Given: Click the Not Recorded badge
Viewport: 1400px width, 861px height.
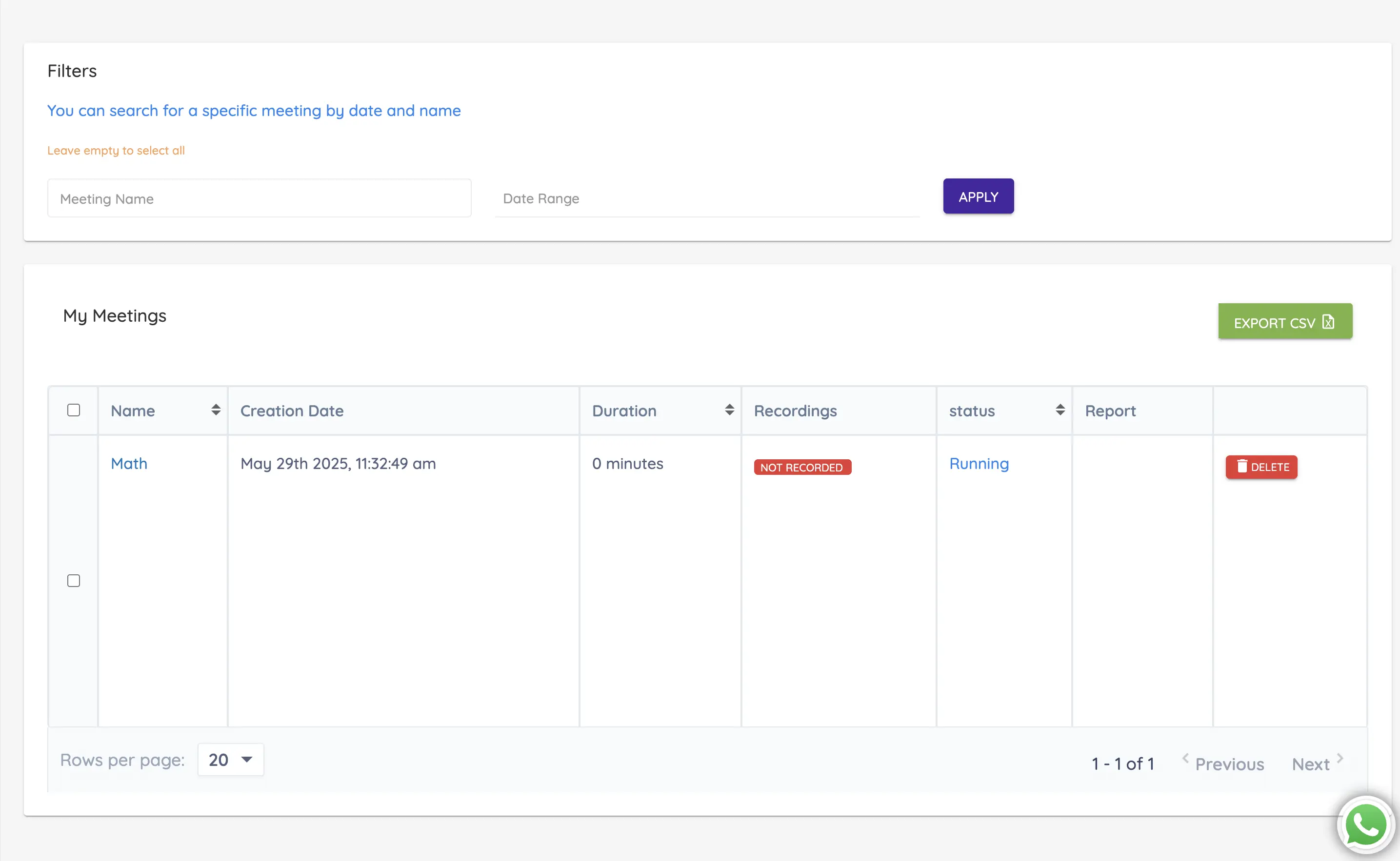Looking at the screenshot, I should pos(802,468).
